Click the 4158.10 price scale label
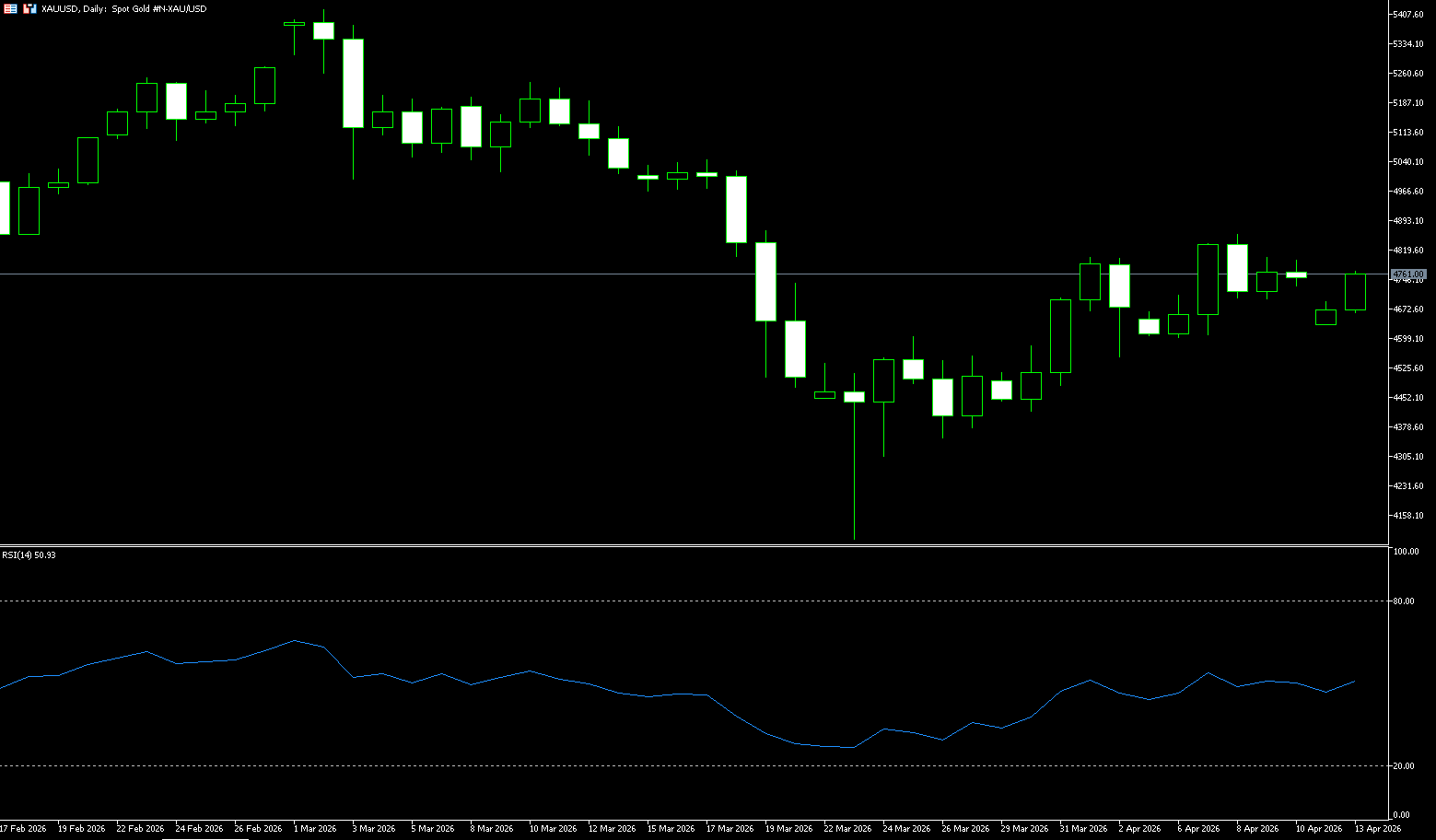The image size is (1436, 840). point(1408,516)
